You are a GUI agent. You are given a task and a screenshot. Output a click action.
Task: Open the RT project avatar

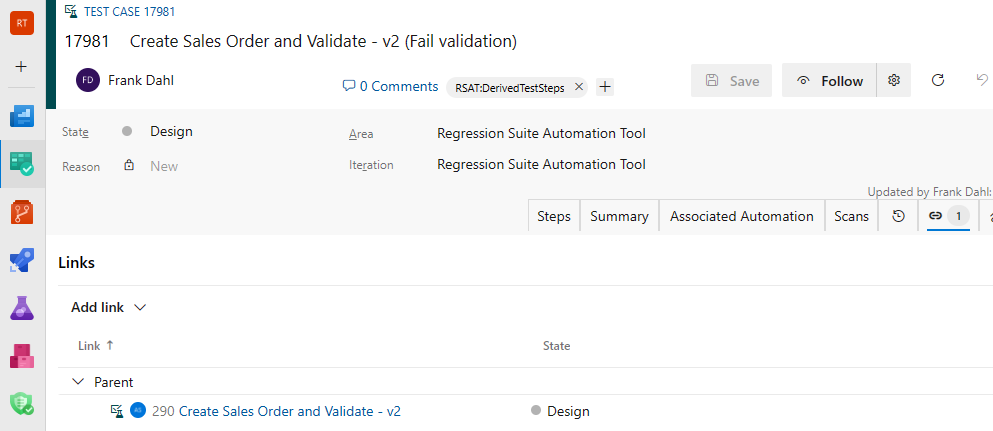22,23
